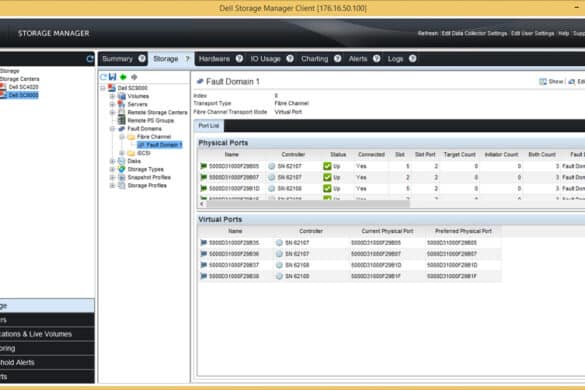Image resolution: width=585 pixels, height=390 pixels.
Task: Click the Refresh link in top header
Action: tap(428, 33)
